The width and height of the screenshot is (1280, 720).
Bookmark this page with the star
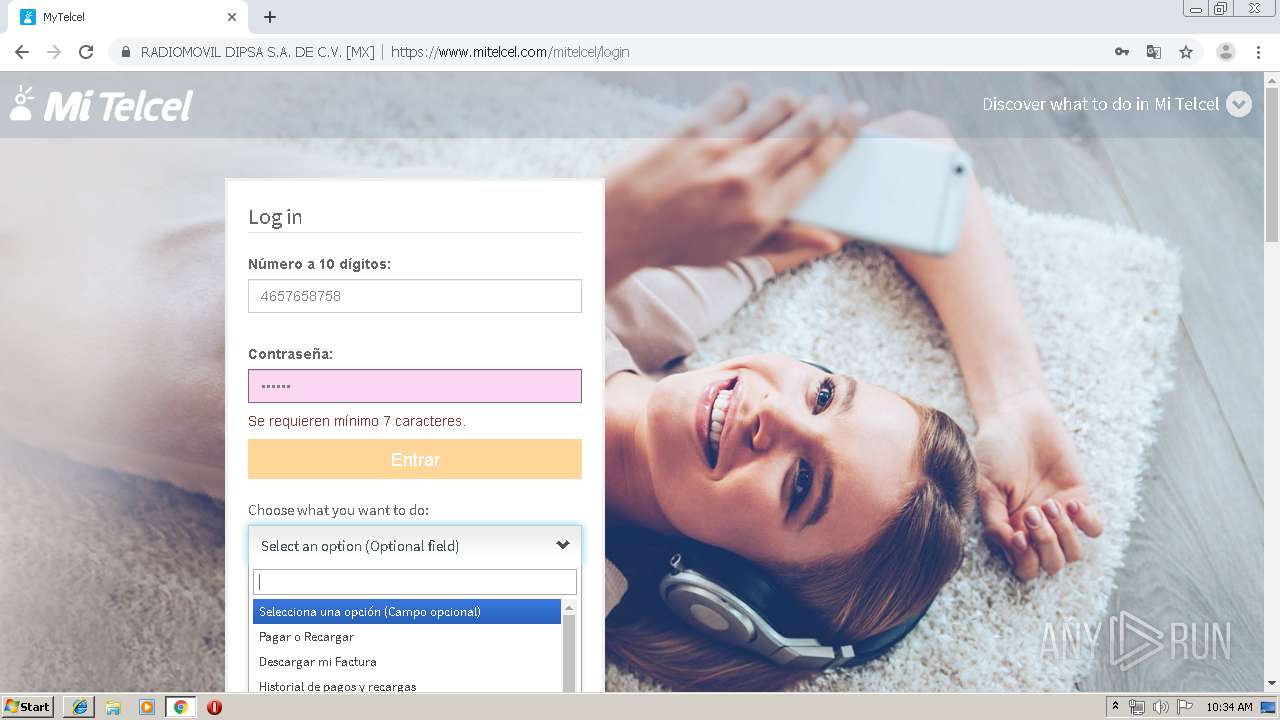[1186, 52]
